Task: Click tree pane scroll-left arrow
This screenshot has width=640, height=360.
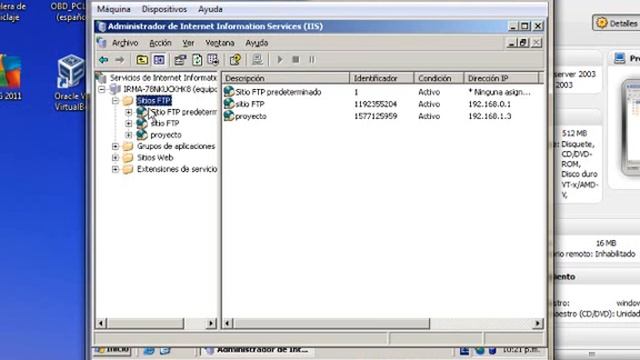Action: (x=101, y=324)
